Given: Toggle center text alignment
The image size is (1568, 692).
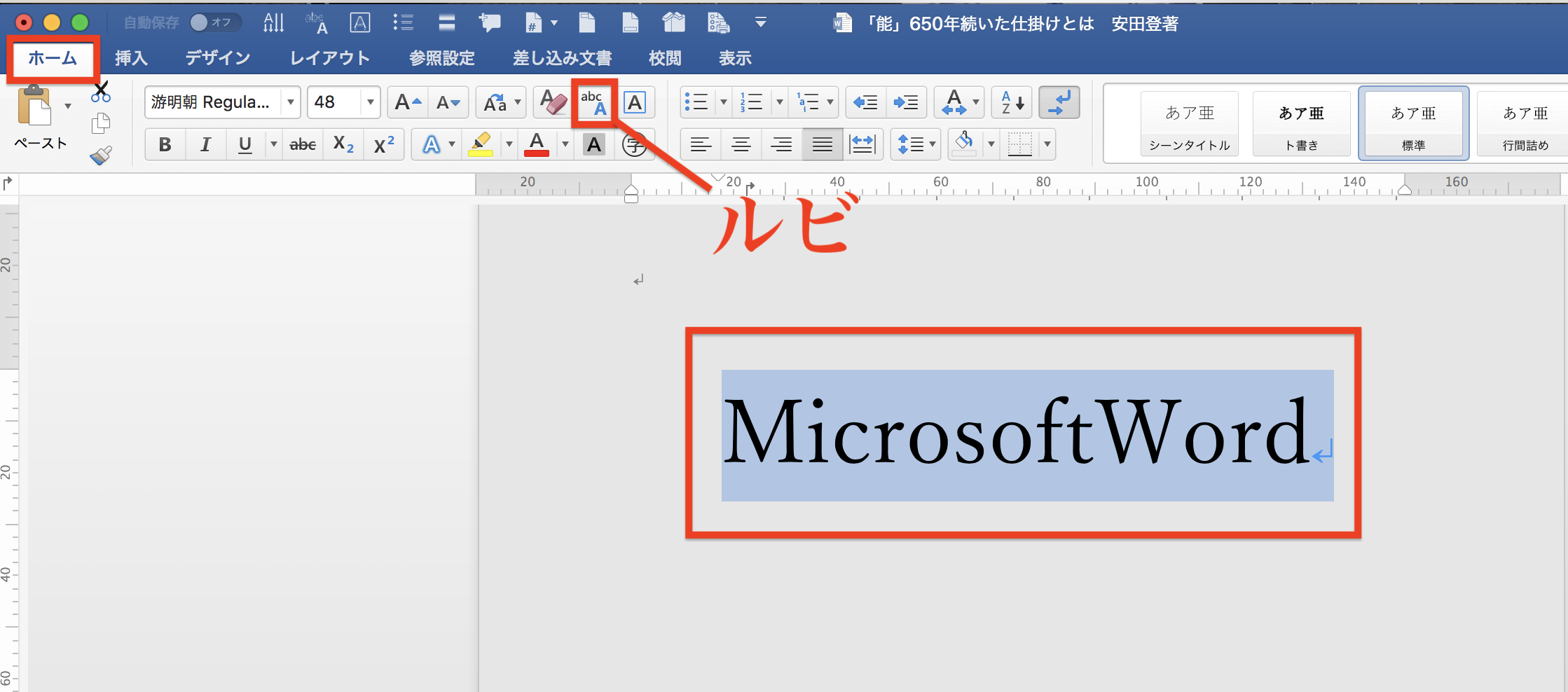Looking at the screenshot, I should pos(741,145).
